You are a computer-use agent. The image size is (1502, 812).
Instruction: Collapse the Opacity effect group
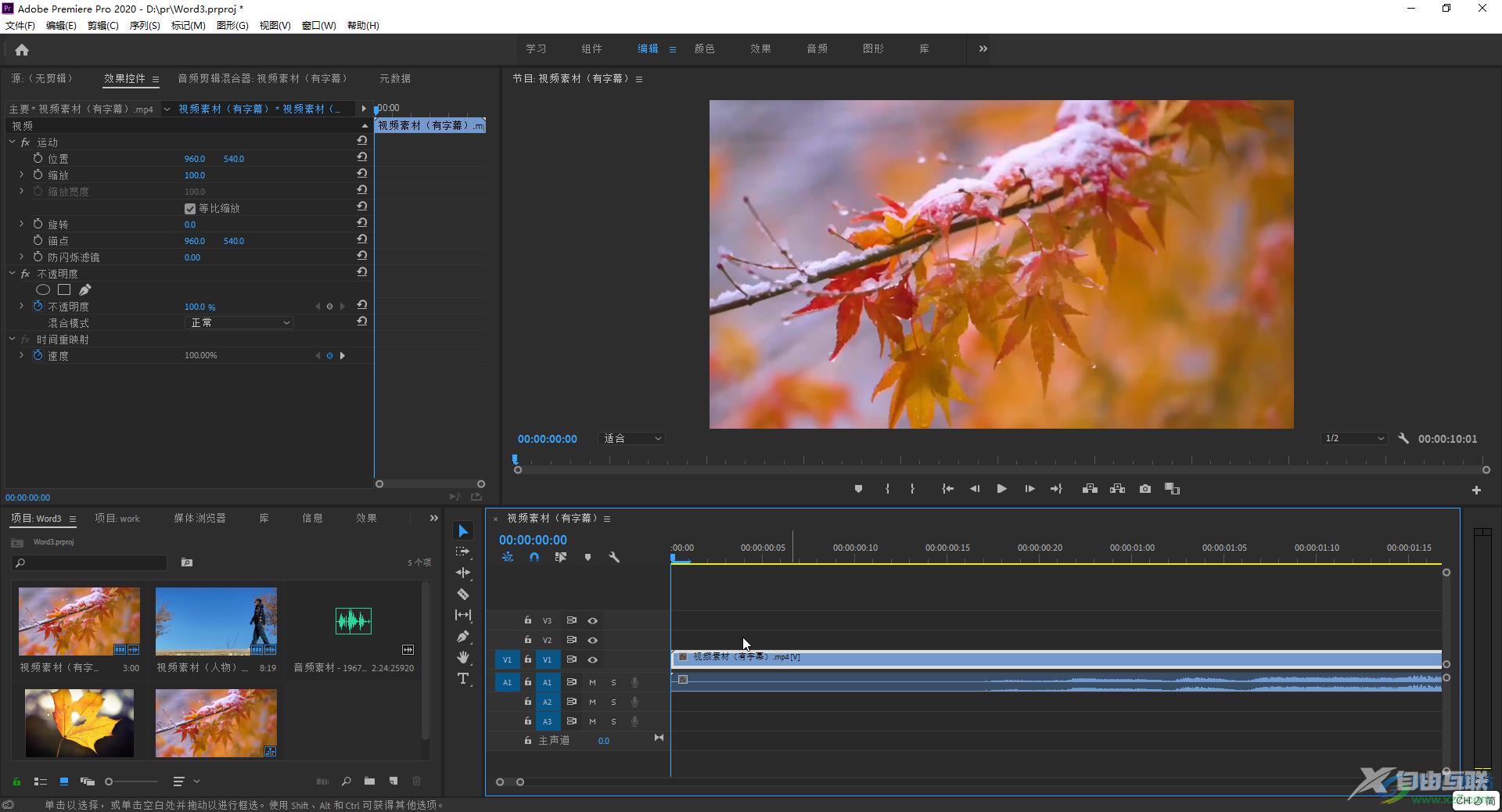pos(12,274)
